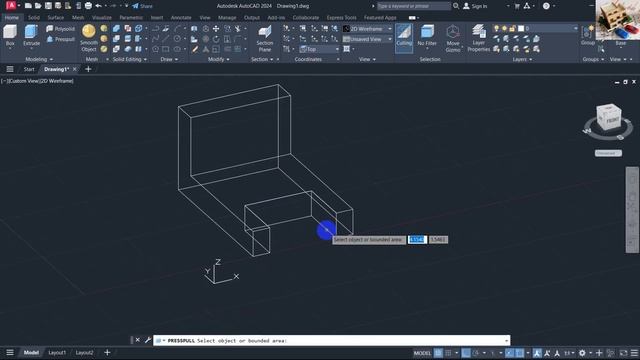
Task: Open file tabs hamburger menu
Action: pos(10,69)
